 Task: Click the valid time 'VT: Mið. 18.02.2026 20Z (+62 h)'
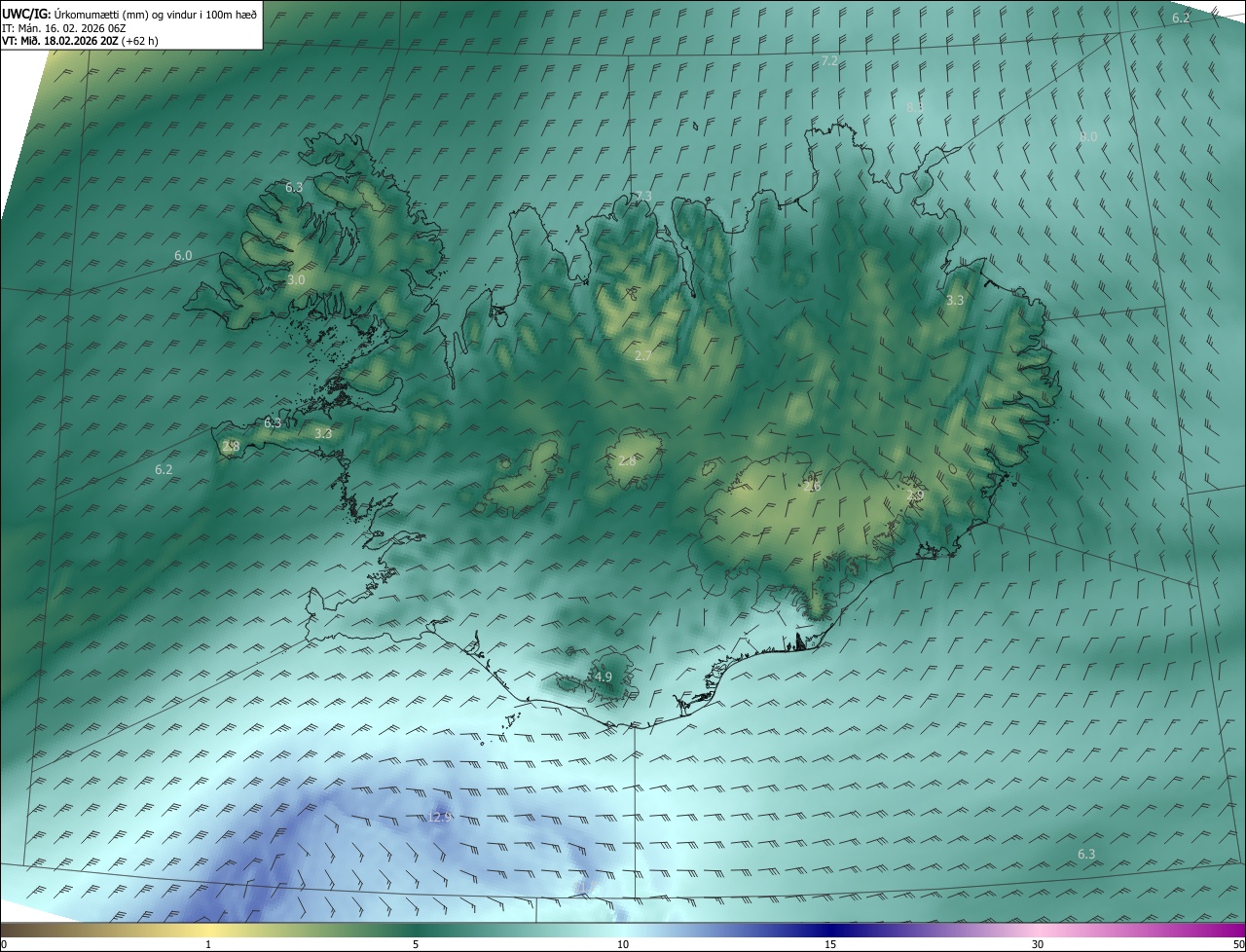pos(80,41)
